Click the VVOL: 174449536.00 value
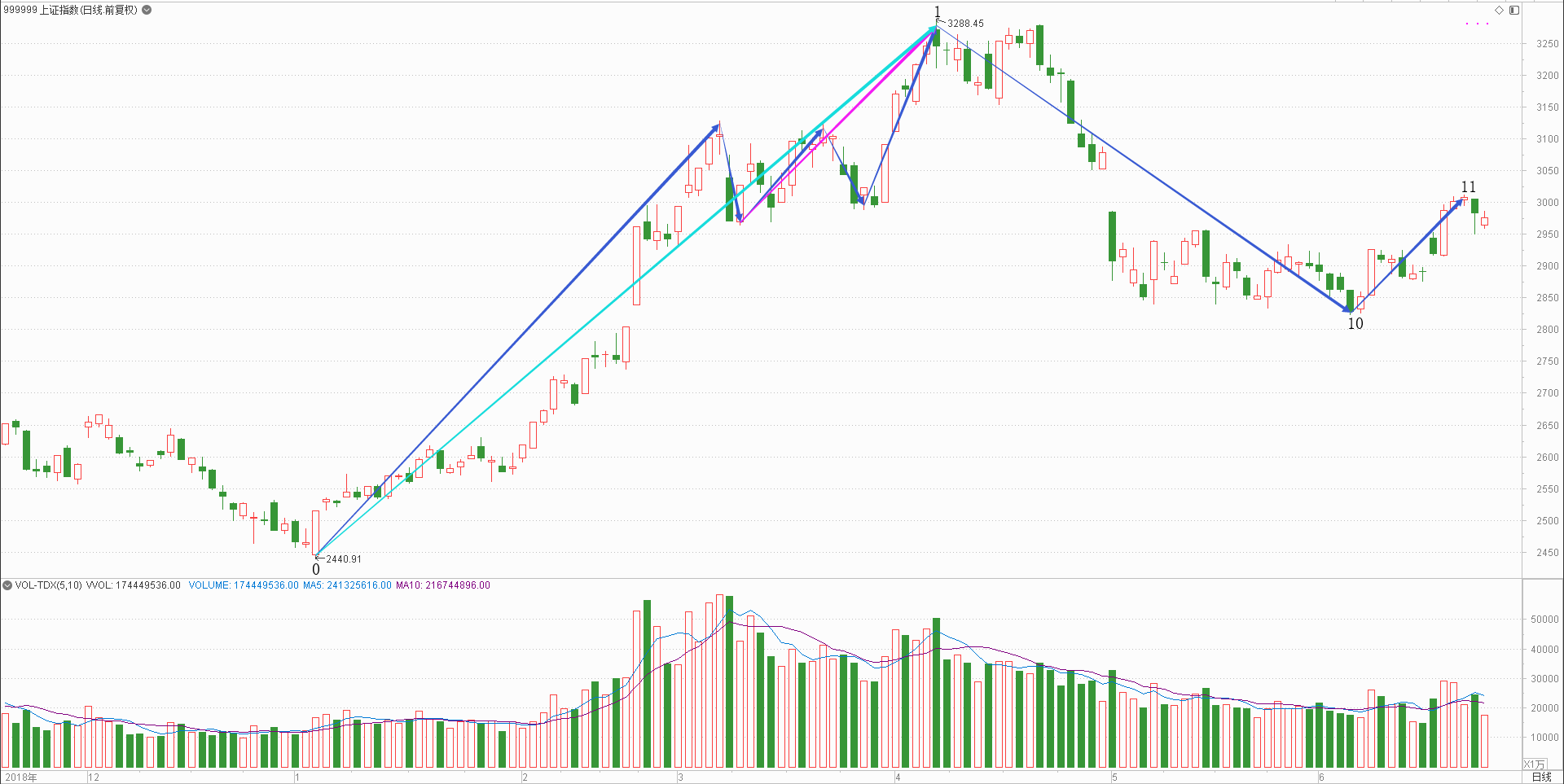The image size is (1564, 784). (133, 585)
